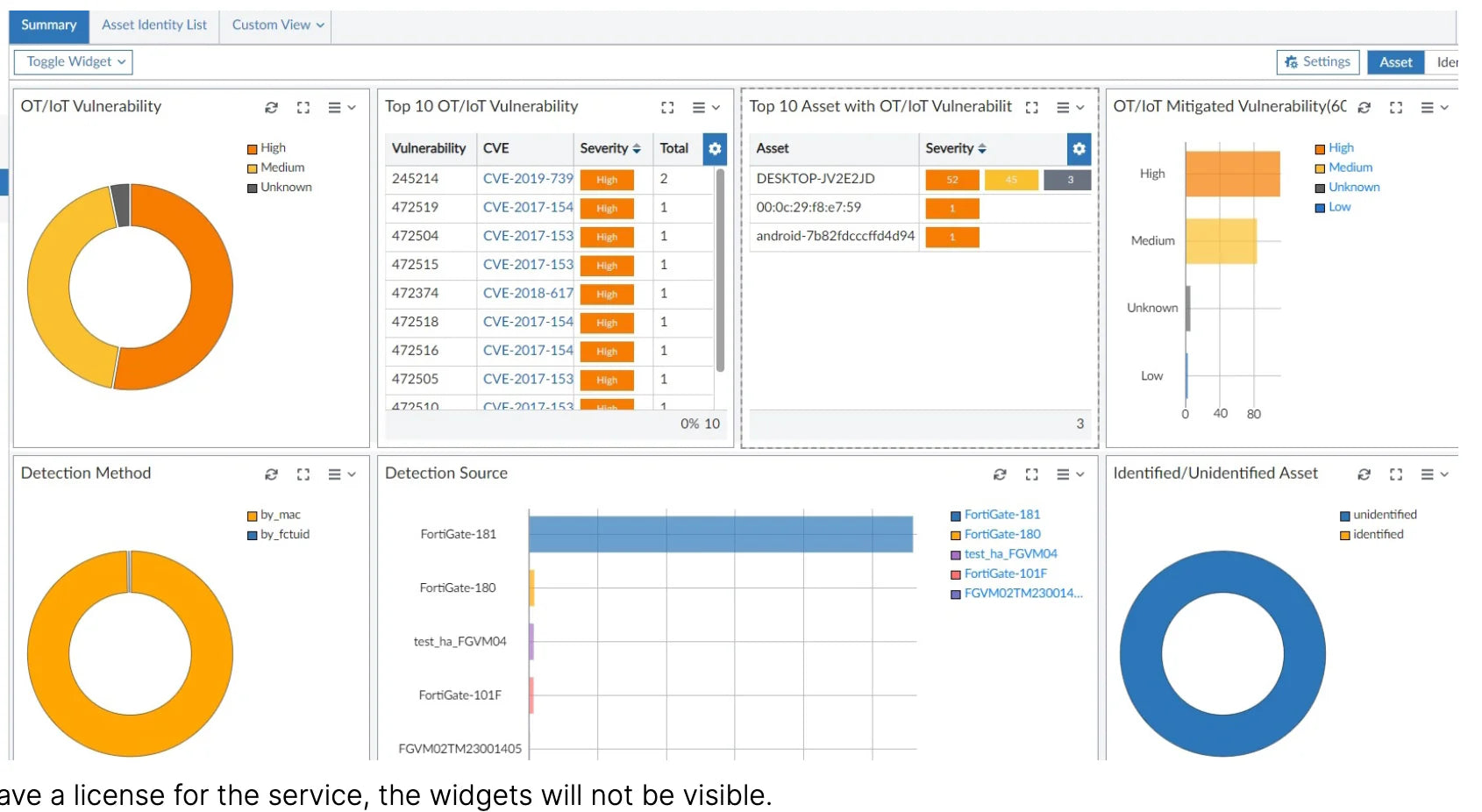Open column settings gear in asset table
Viewport: 1482px width, 812px height.
[x=1079, y=149]
